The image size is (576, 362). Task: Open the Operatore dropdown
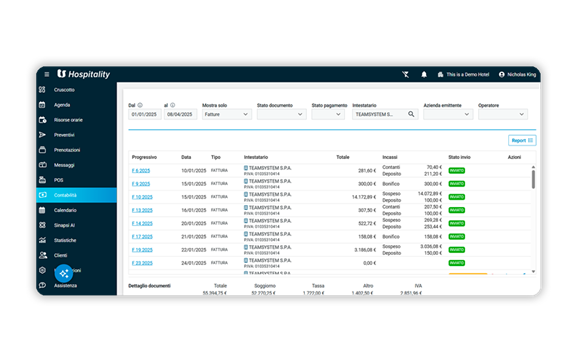(503, 114)
